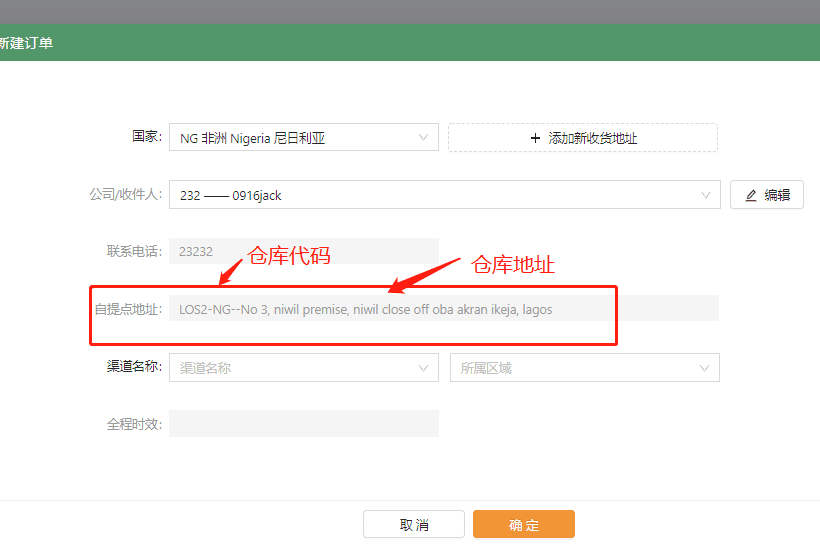
Task: Confirm with the orange 确定 button
Action: [523, 525]
